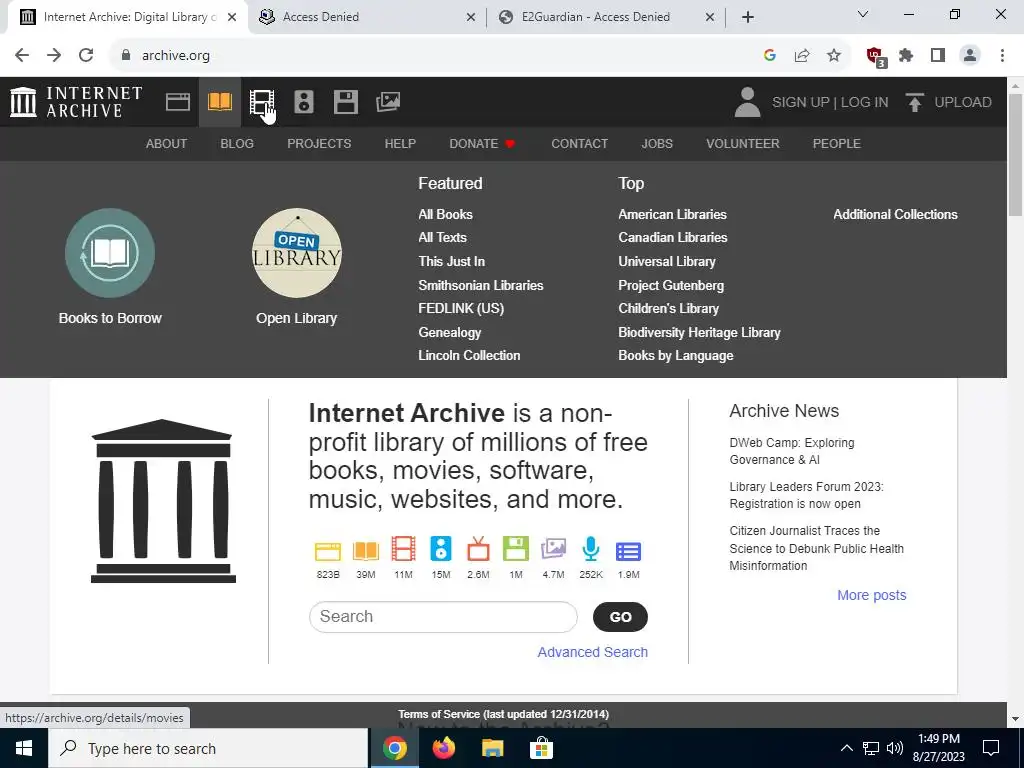Bookmark this page with the star icon
The image size is (1024, 768).
pyautogui.click(x=833, y=56)
